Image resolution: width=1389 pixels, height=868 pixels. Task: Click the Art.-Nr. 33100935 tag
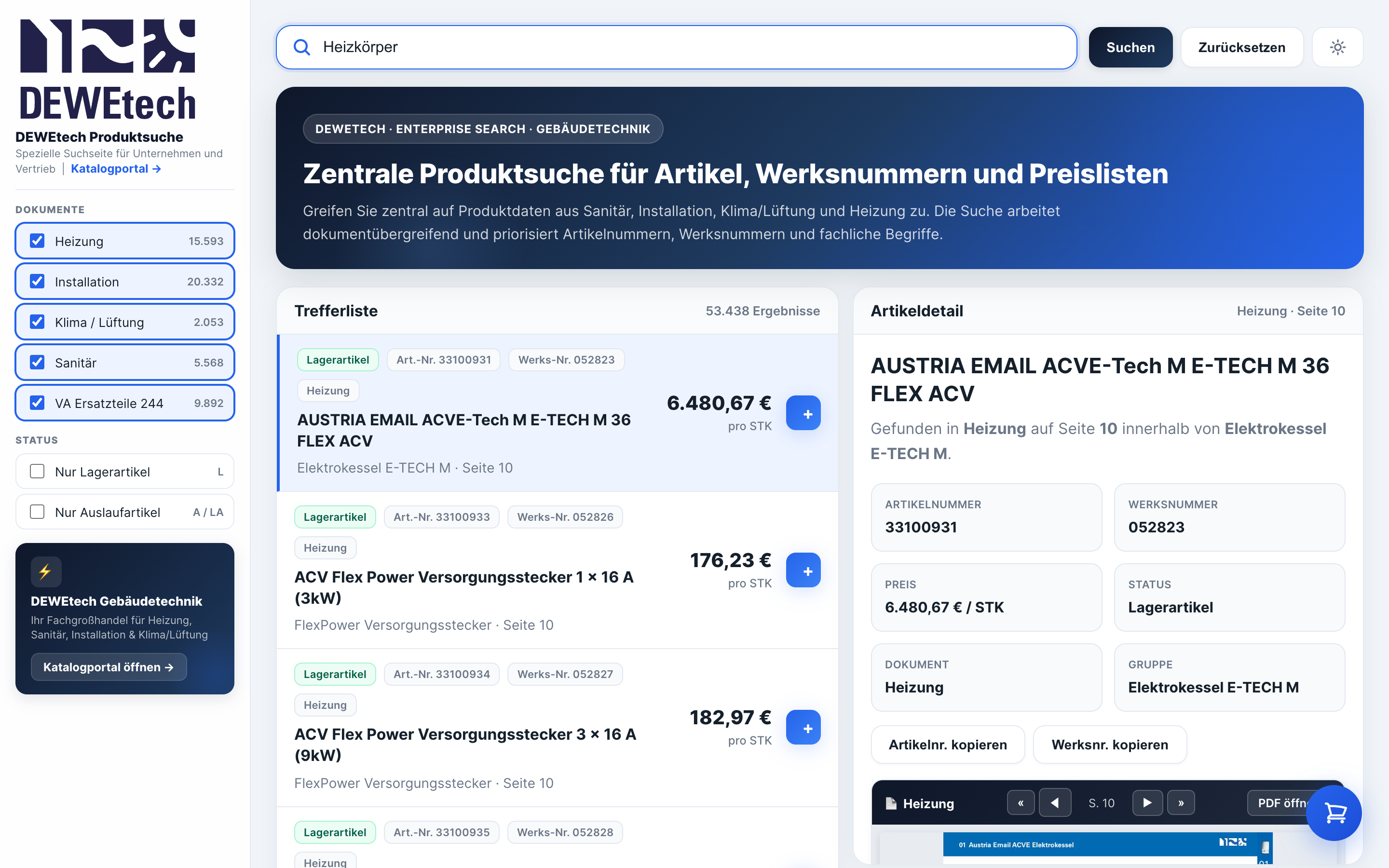[x=441, y=832]
